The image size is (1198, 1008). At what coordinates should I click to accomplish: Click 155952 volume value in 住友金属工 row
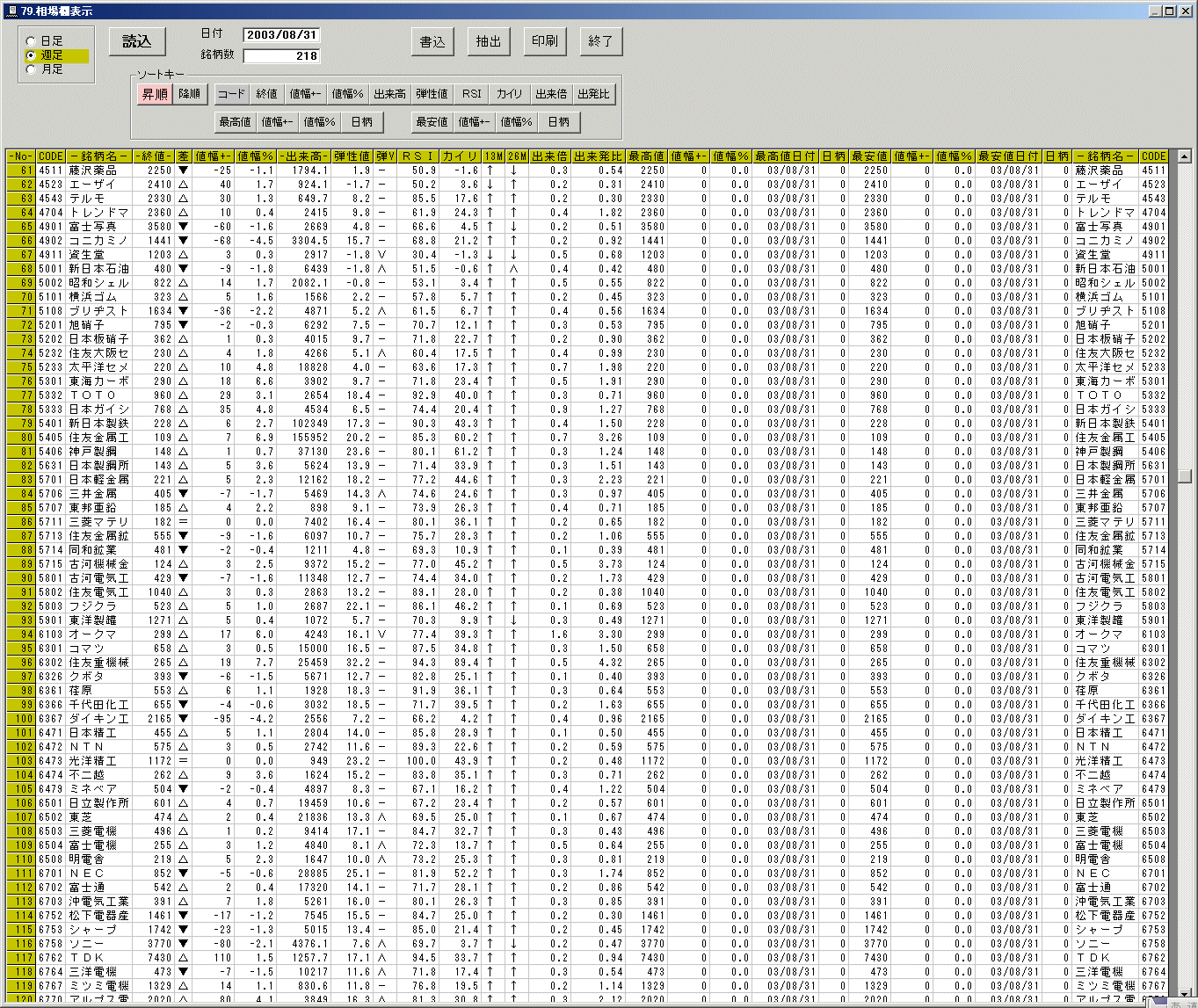[310, 438]
